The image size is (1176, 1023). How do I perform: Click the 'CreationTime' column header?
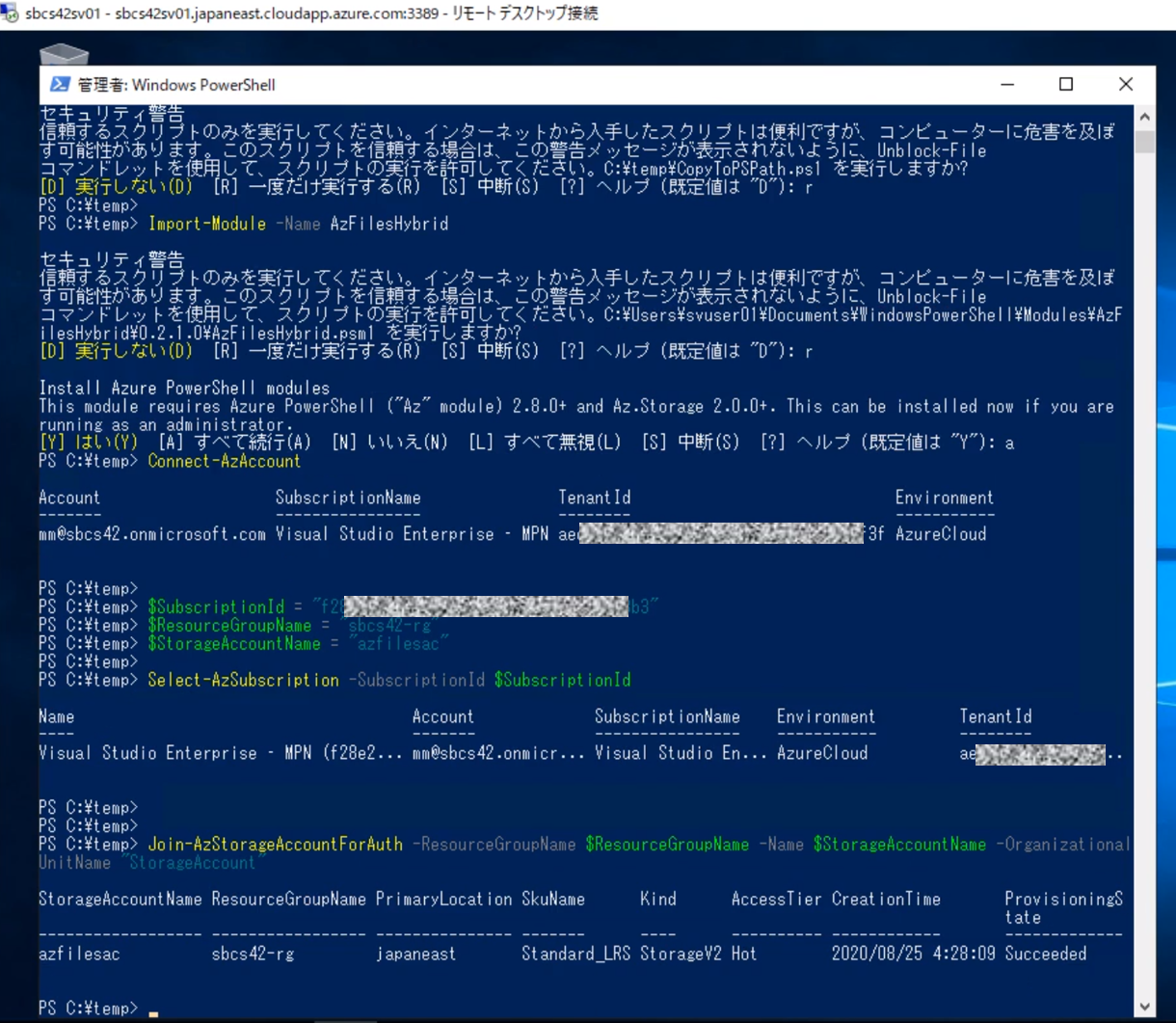tap(886, 899)
